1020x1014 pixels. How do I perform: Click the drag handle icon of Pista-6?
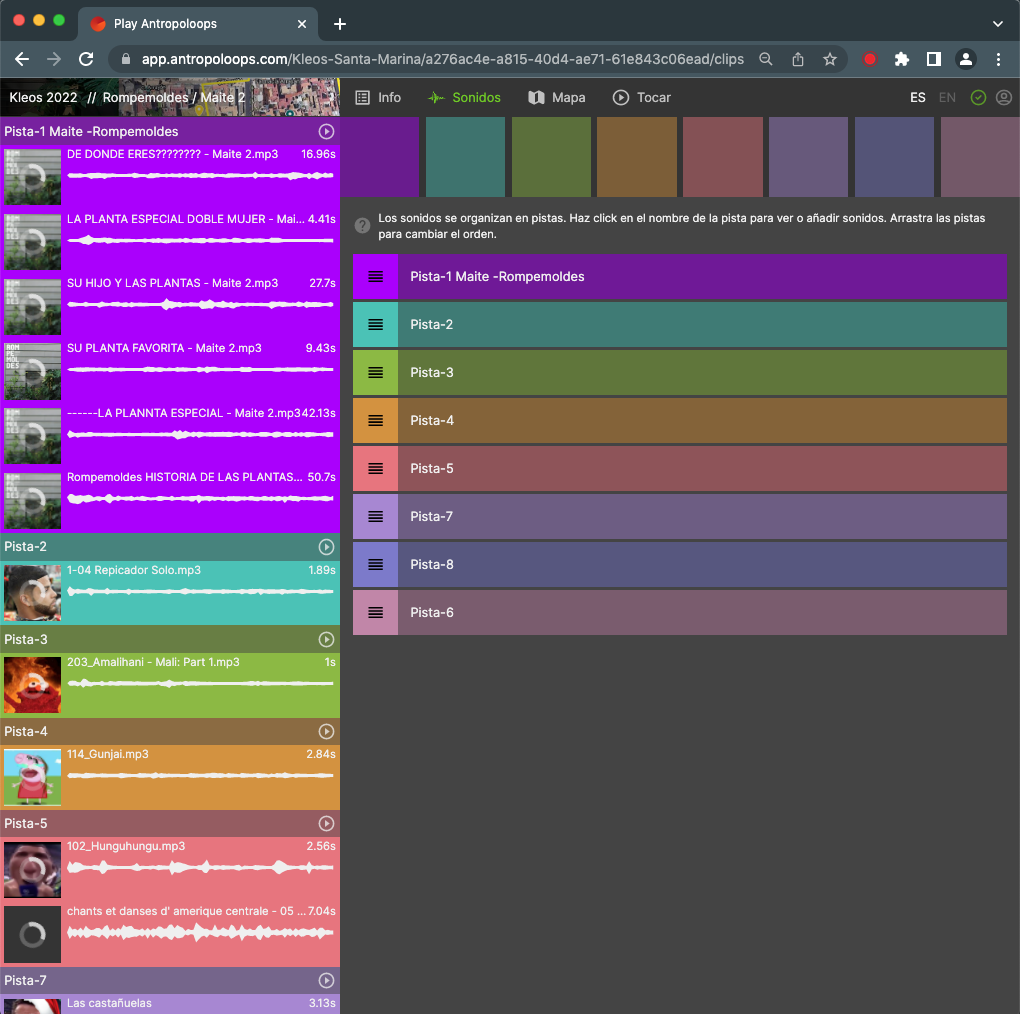[x=375, y=613]
